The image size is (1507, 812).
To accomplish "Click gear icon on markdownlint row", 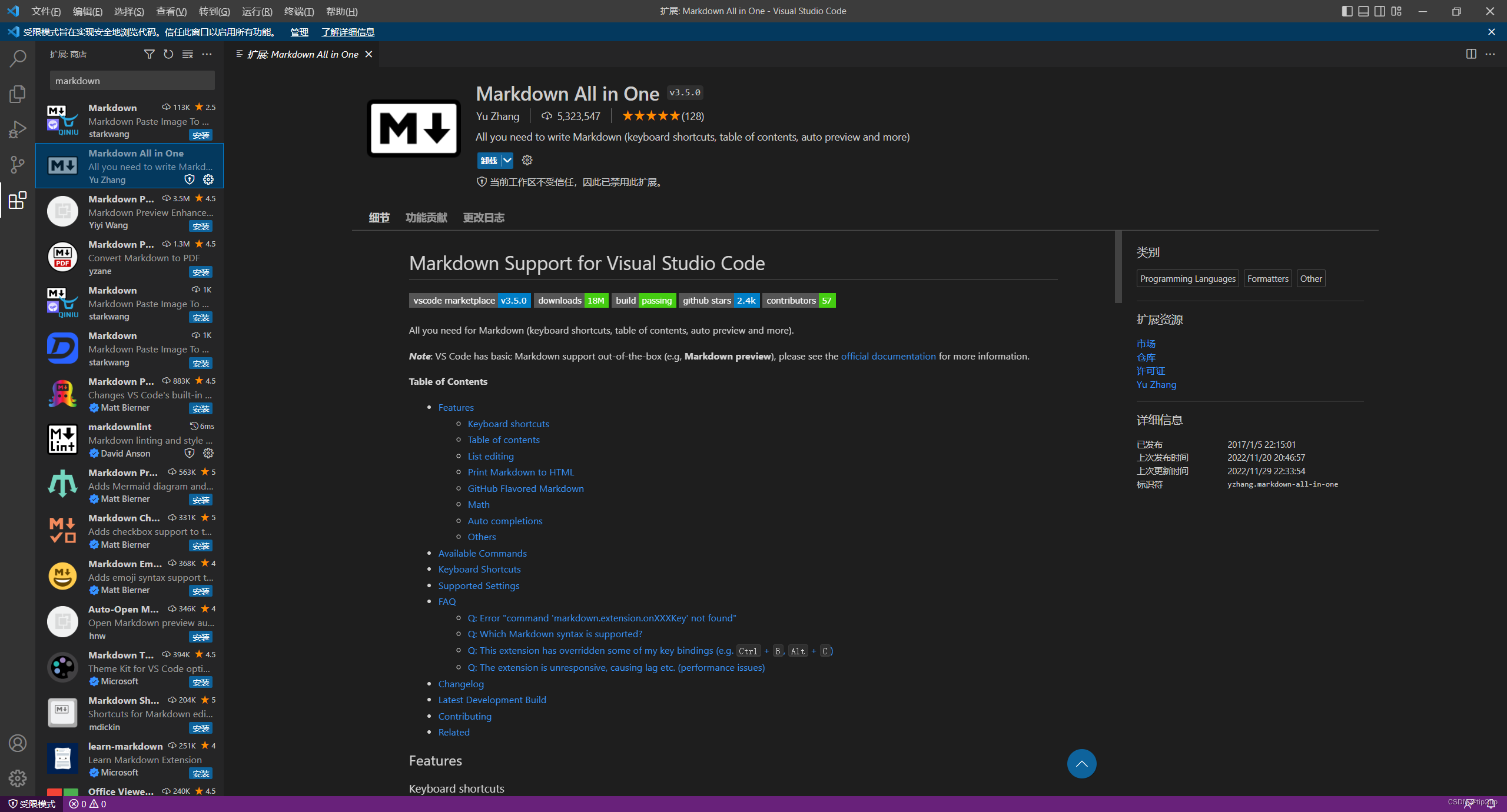I will point(208,453).
